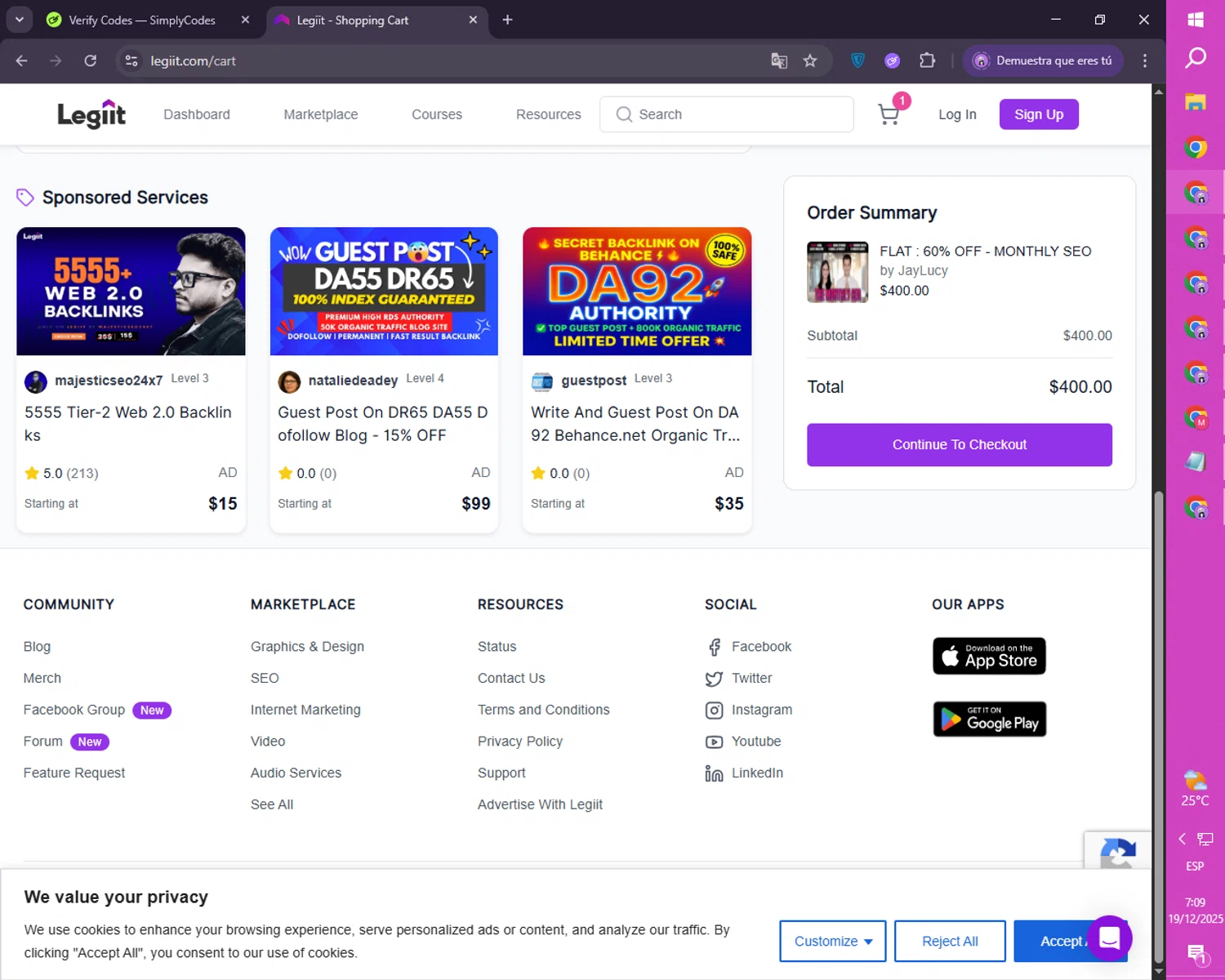Open the notification center icon

(1196, 953)
